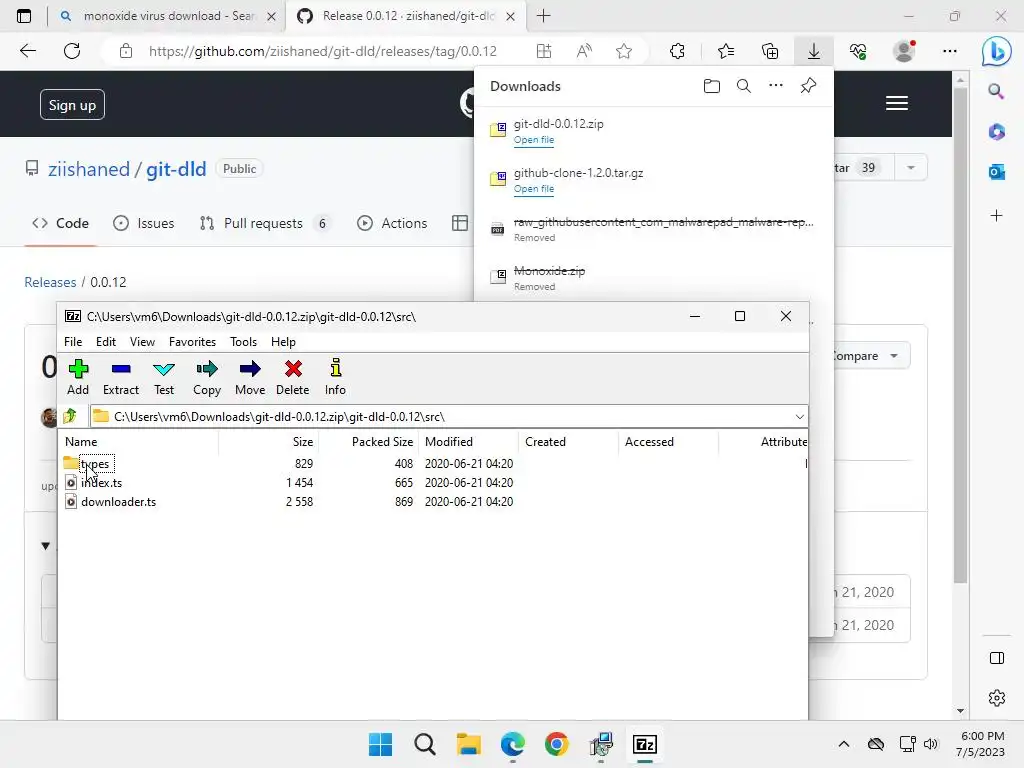Sort 7-Zip list by Modified column
The image size is (1024, 768).
point(468,441)
